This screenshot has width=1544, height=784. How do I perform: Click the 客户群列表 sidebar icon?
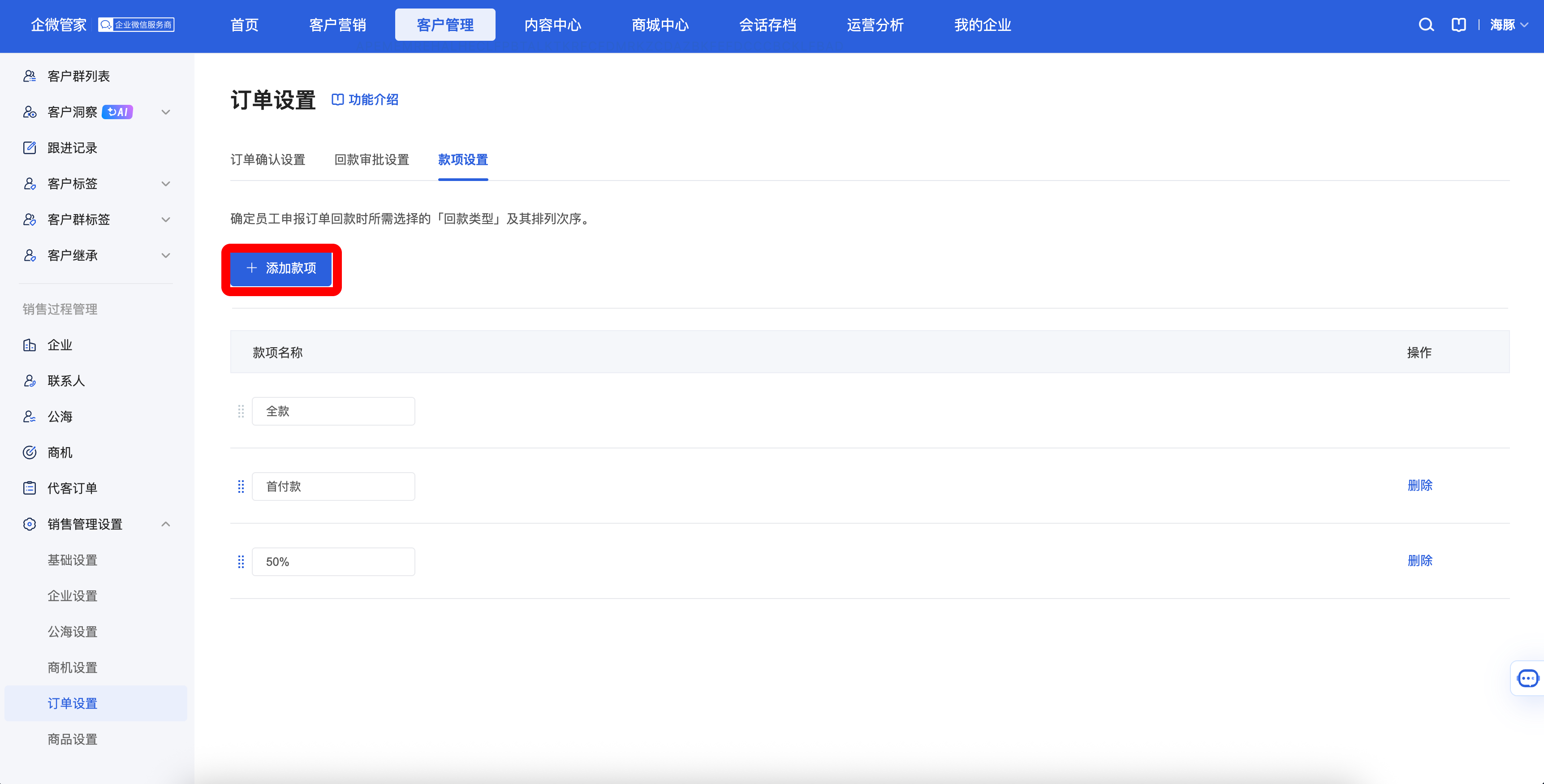[30, 76]
